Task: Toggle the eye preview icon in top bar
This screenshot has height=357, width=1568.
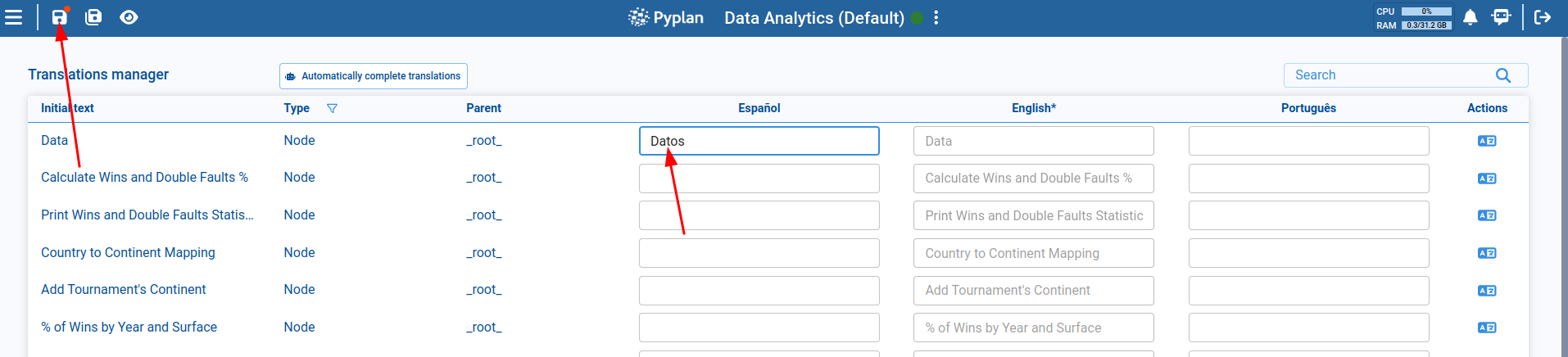Action: coord(129,17)
